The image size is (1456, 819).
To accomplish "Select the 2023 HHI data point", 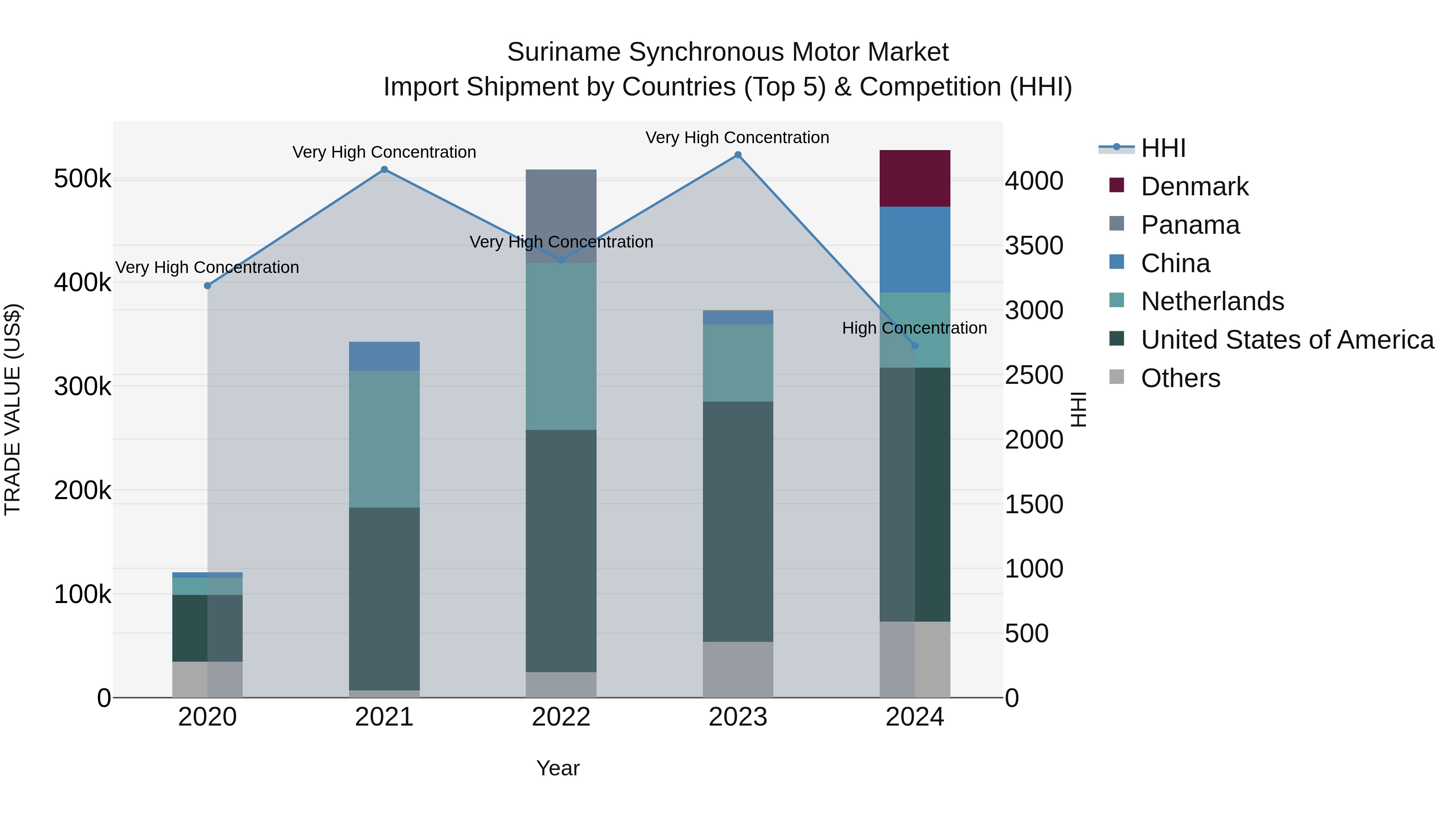I will pos(738,155).
